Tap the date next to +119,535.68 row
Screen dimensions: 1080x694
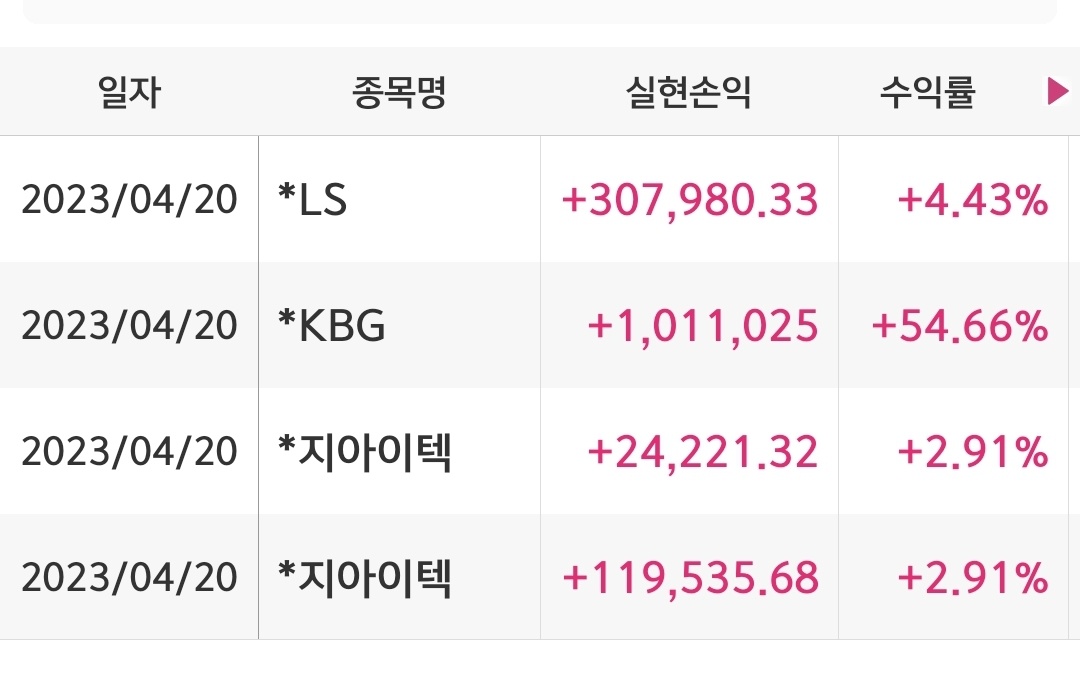point(129,578)
